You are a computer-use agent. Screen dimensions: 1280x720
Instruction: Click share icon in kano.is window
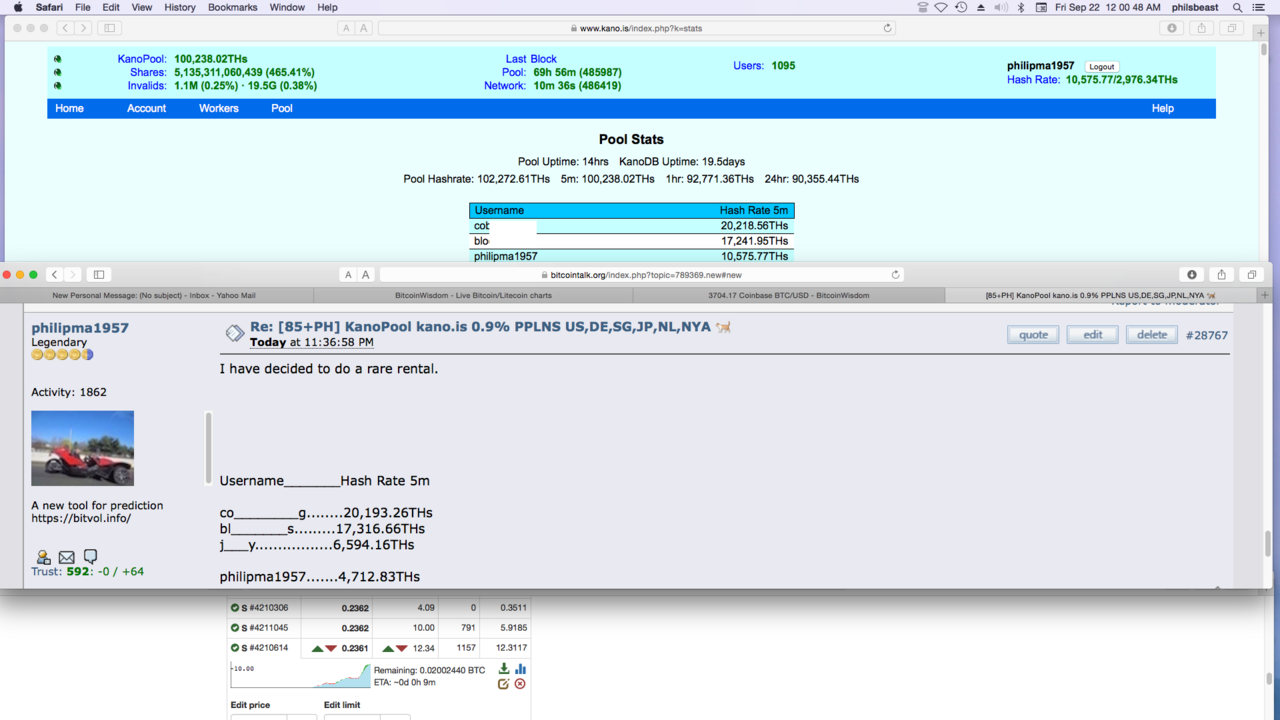[1202, 28]
